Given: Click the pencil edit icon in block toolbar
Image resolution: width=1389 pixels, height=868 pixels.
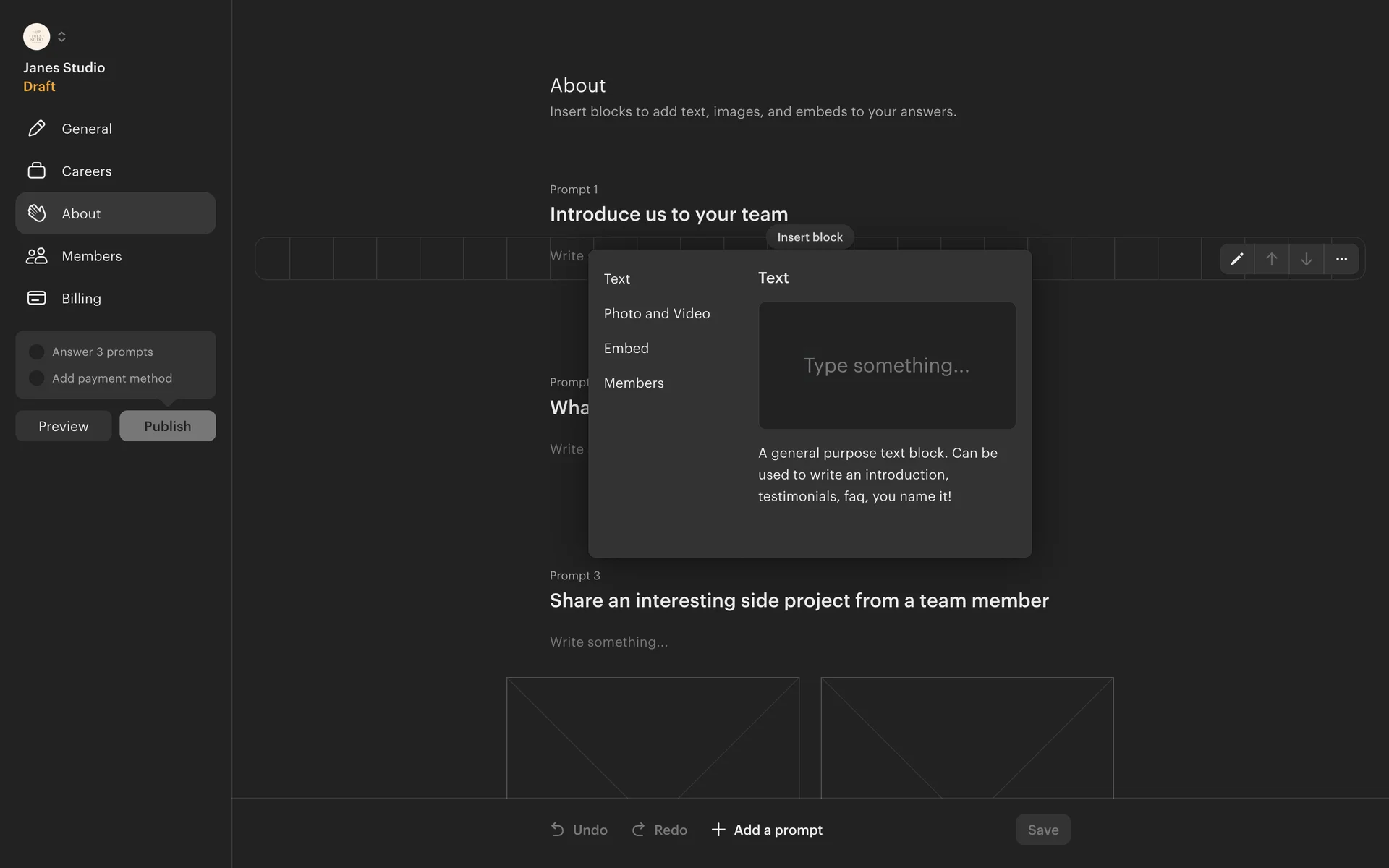Looking at the screenshot, I should pyautogui.click(x=1236, y=259).
